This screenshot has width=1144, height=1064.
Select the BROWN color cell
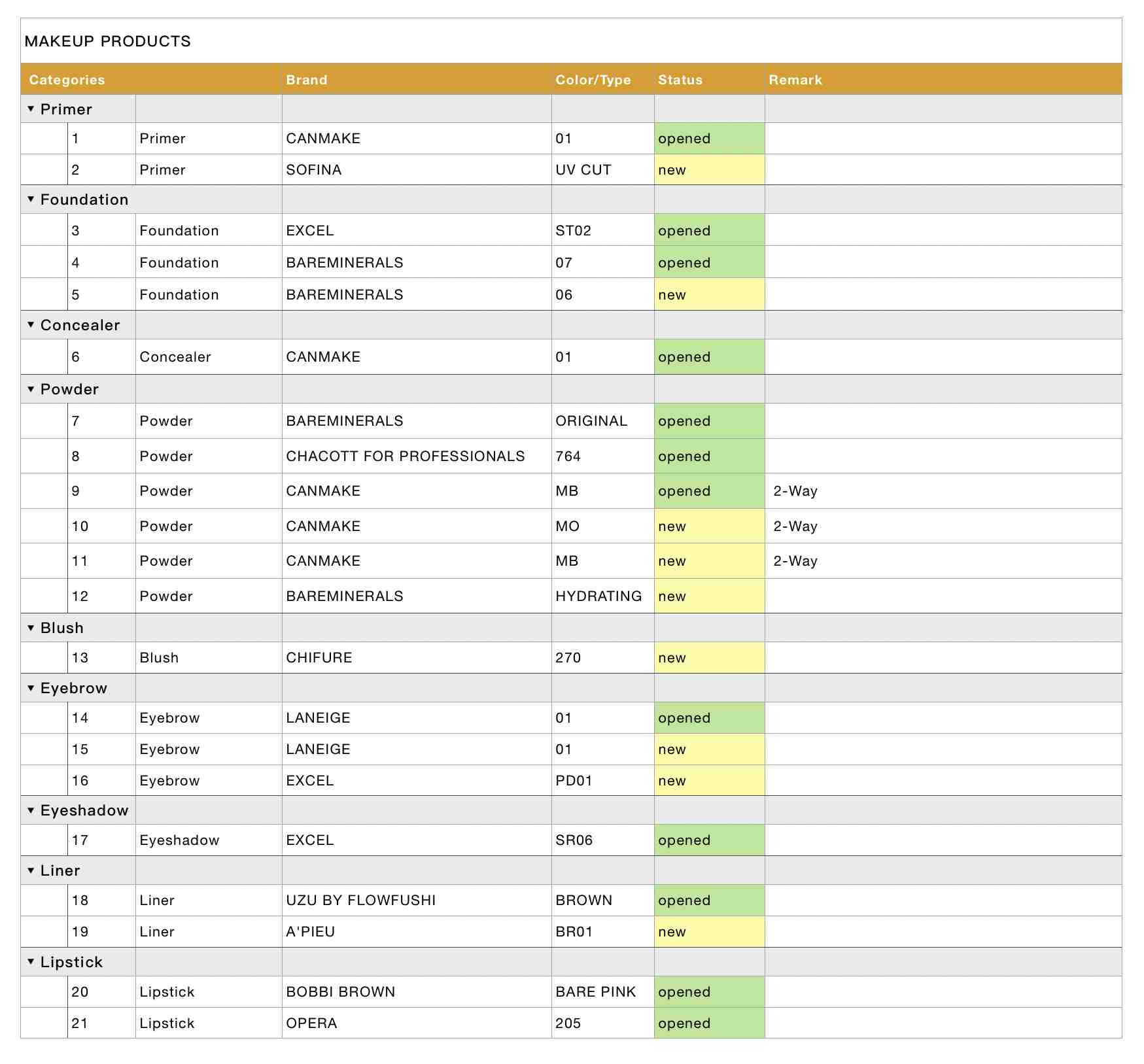coord(603,900)
